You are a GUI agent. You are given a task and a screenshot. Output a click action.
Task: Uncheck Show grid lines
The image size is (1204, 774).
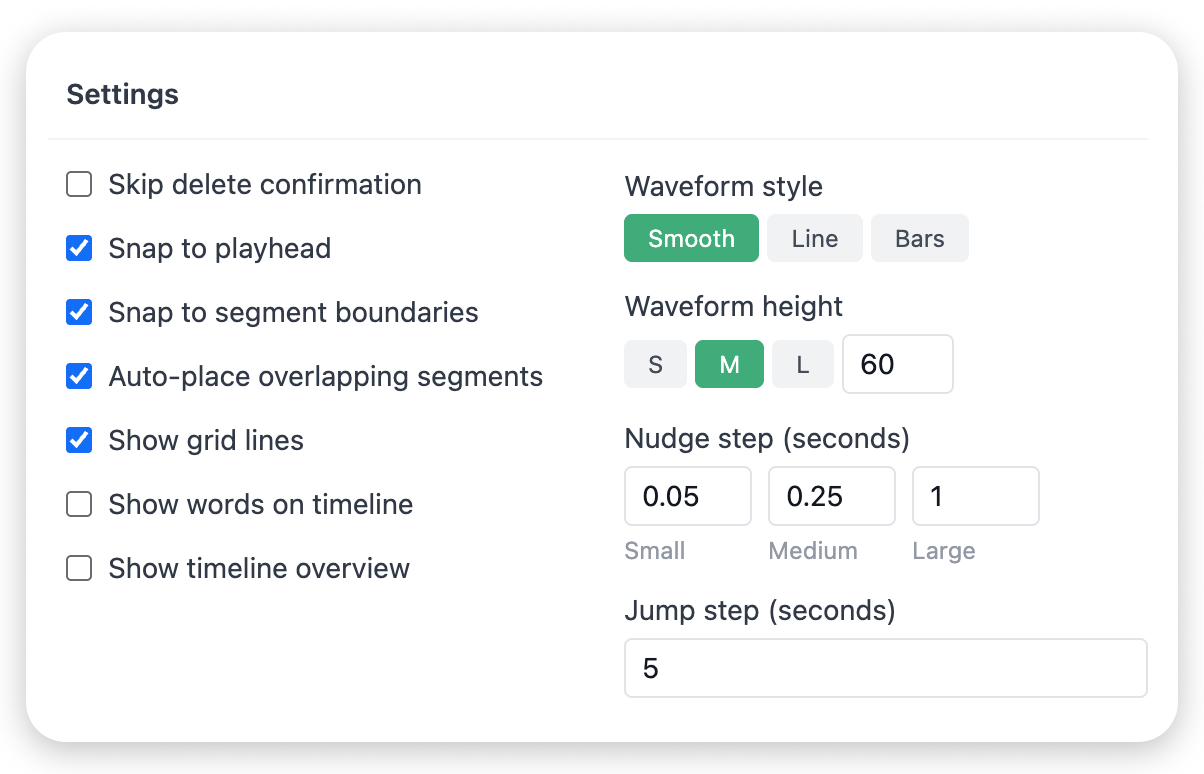tap(79, 441)
